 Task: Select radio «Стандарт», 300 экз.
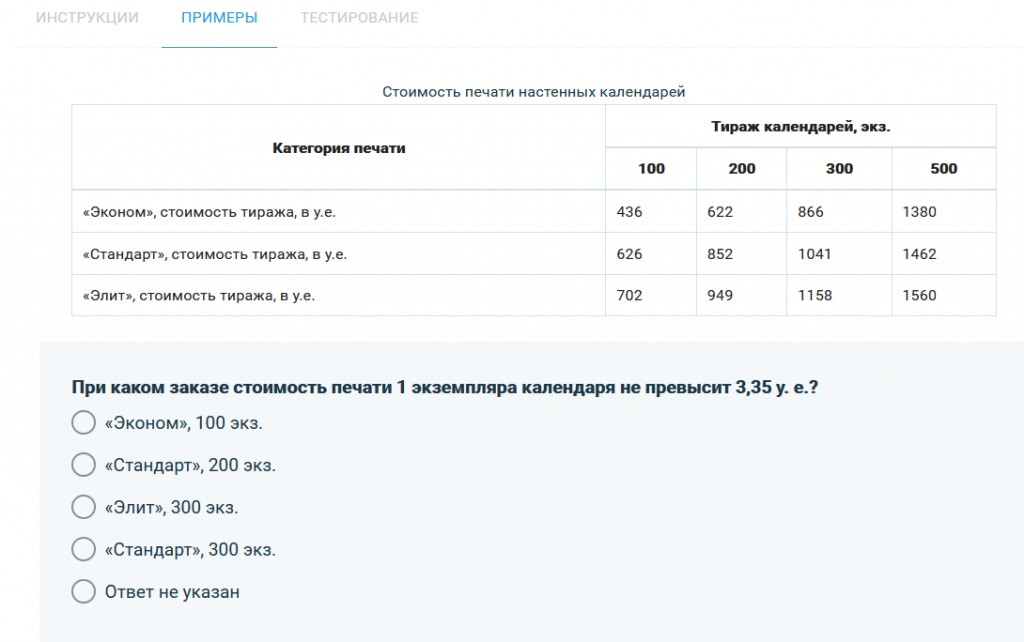84,549
